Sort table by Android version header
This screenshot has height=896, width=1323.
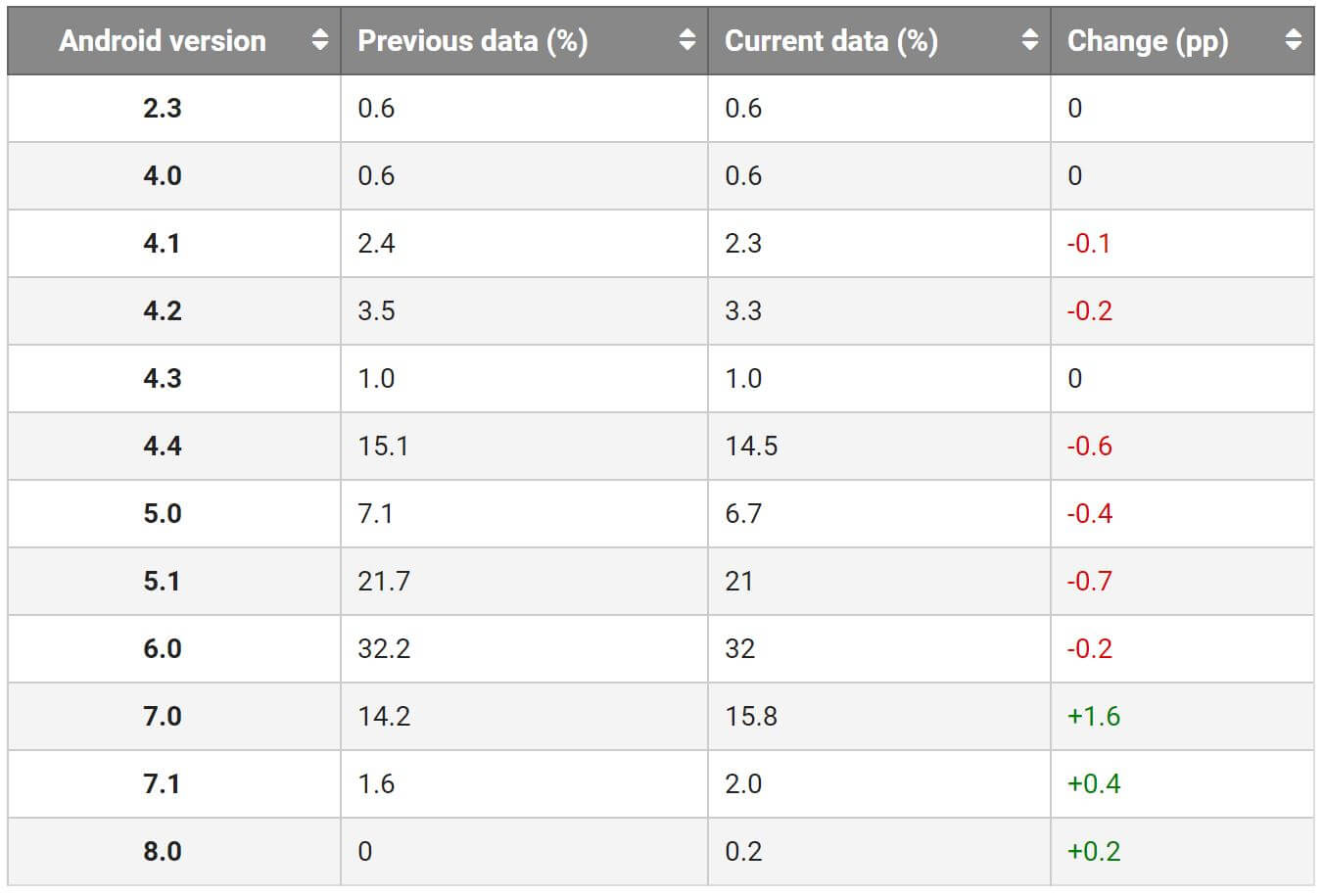163,41
